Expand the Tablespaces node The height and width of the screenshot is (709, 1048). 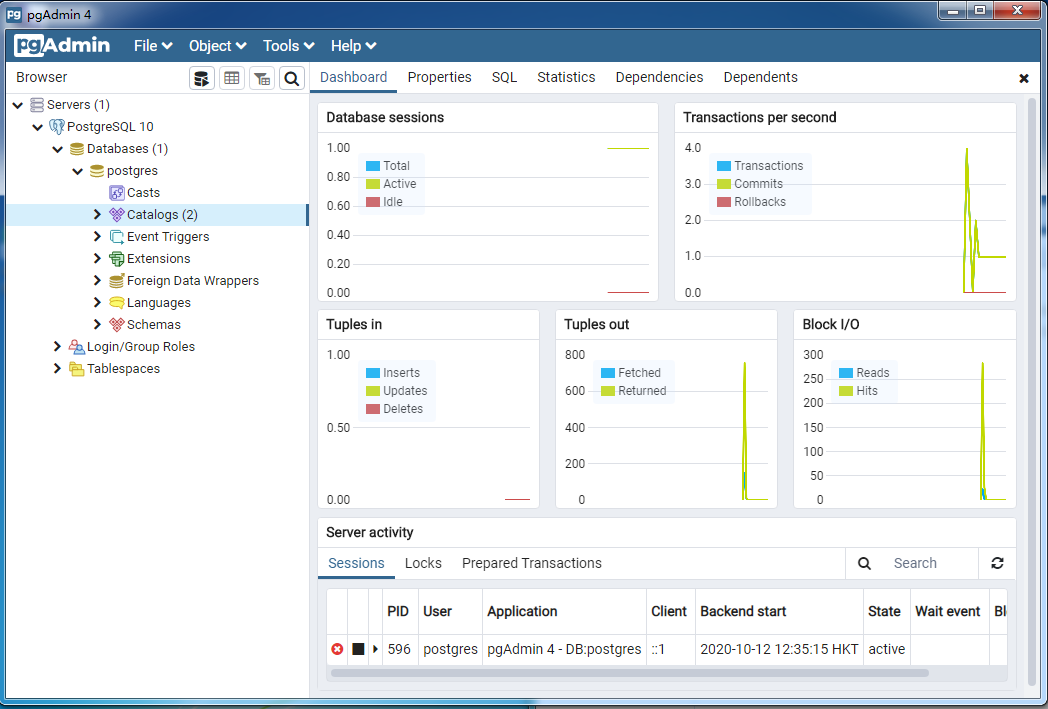click(x=57, y=369)
